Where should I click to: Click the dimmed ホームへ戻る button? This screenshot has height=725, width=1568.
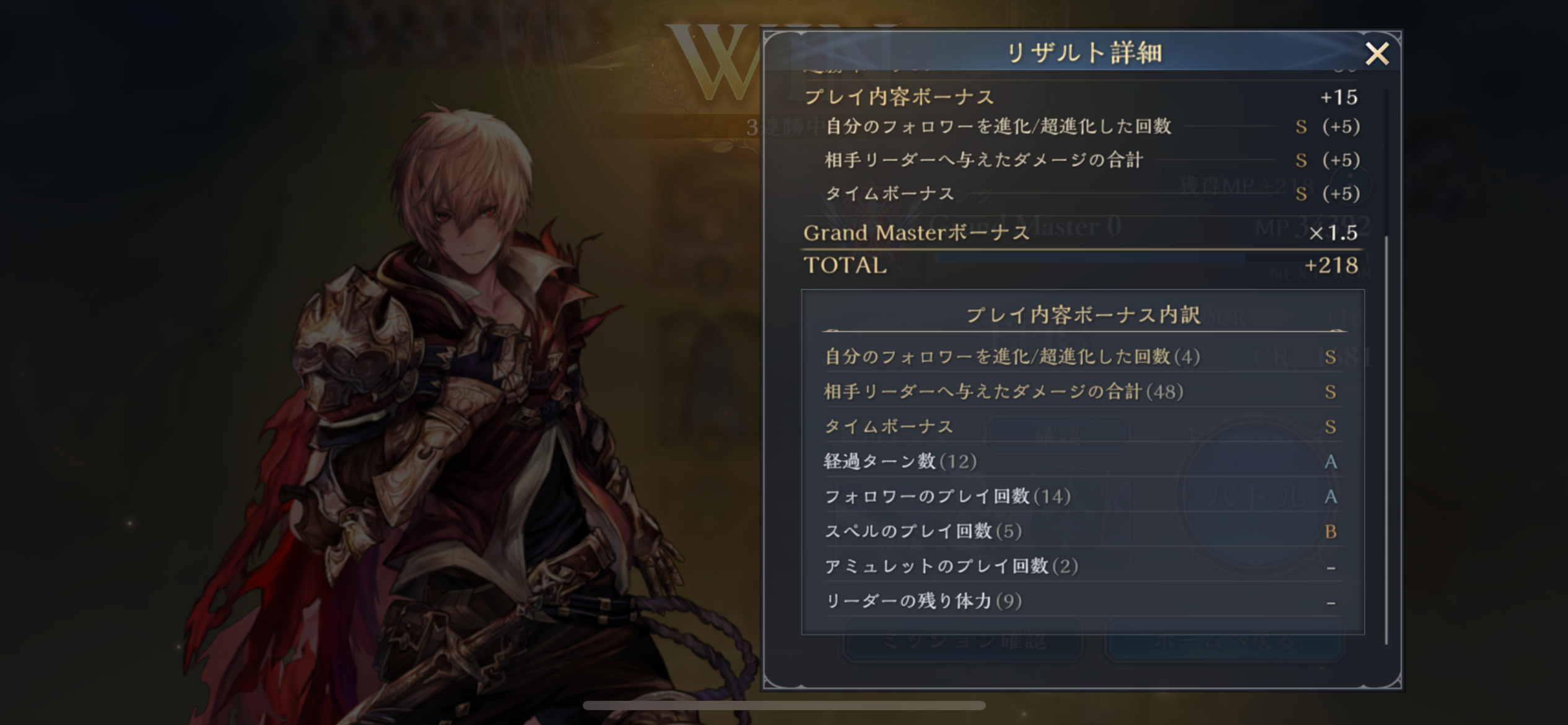tap(1224, 641)
